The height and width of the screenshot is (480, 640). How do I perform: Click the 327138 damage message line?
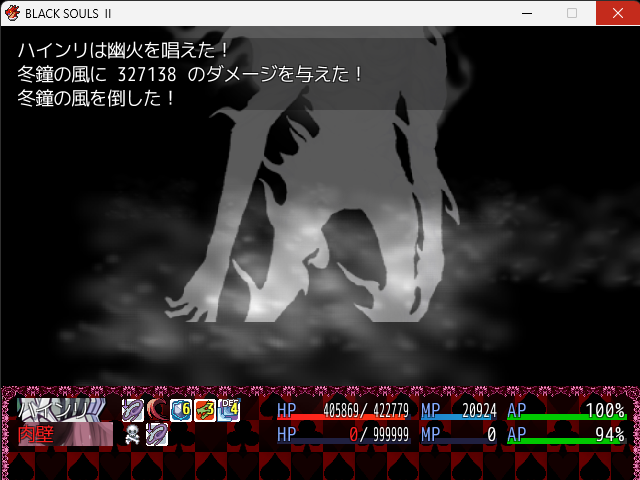[190, 74]
